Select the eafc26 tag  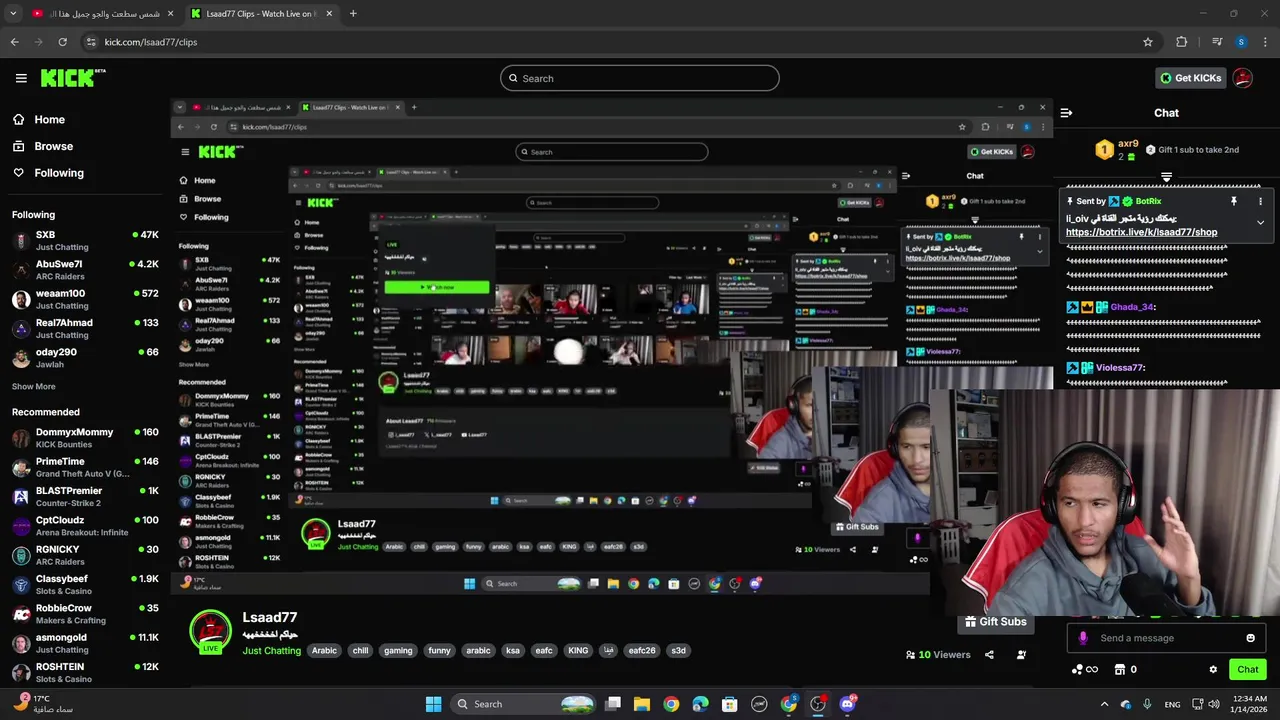[x=642, y=650]
